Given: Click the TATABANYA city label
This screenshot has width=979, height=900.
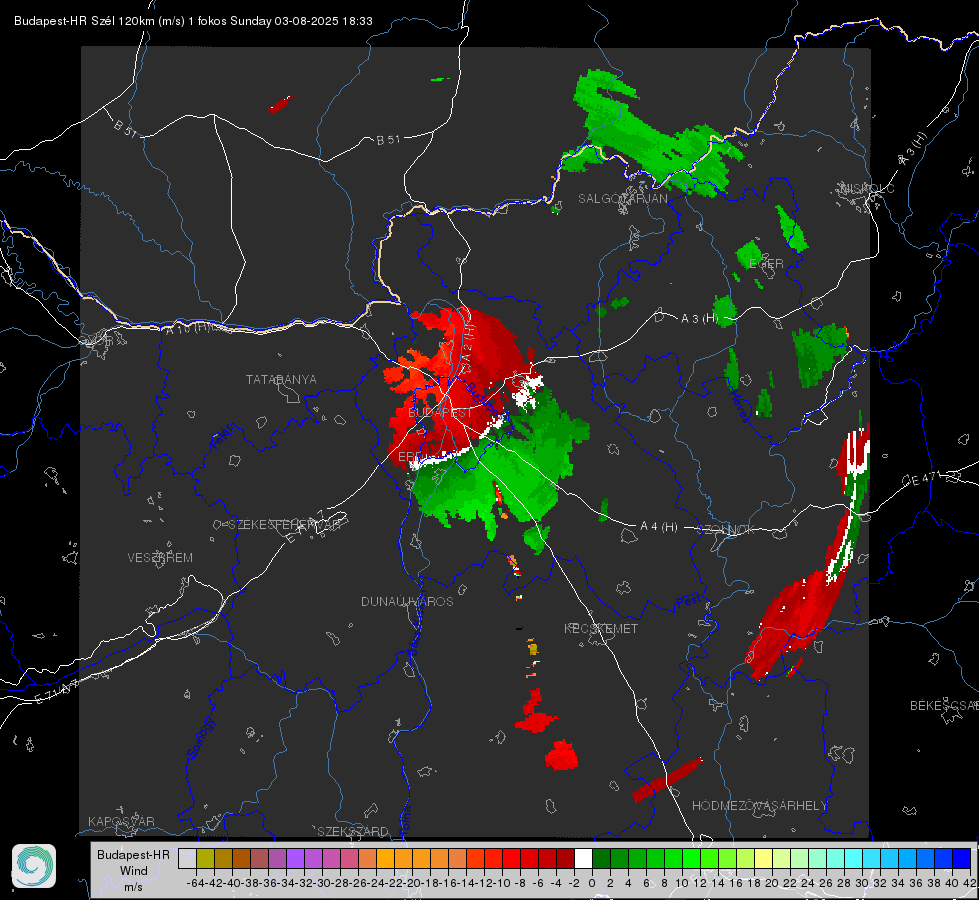Looking at the screenshot, I should click(x=281, y=379).
